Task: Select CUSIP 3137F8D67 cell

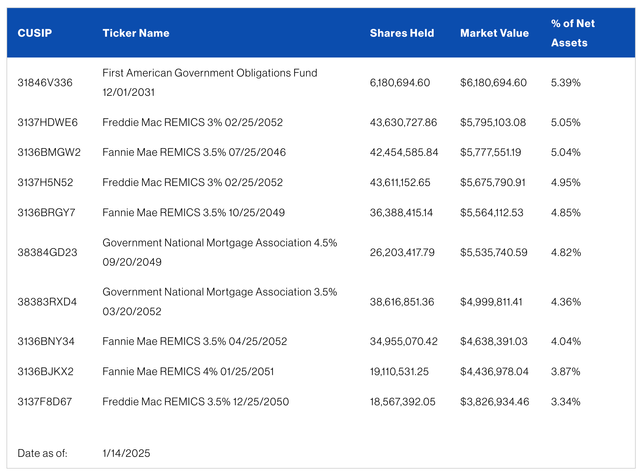Action: (x=44, y=402)
